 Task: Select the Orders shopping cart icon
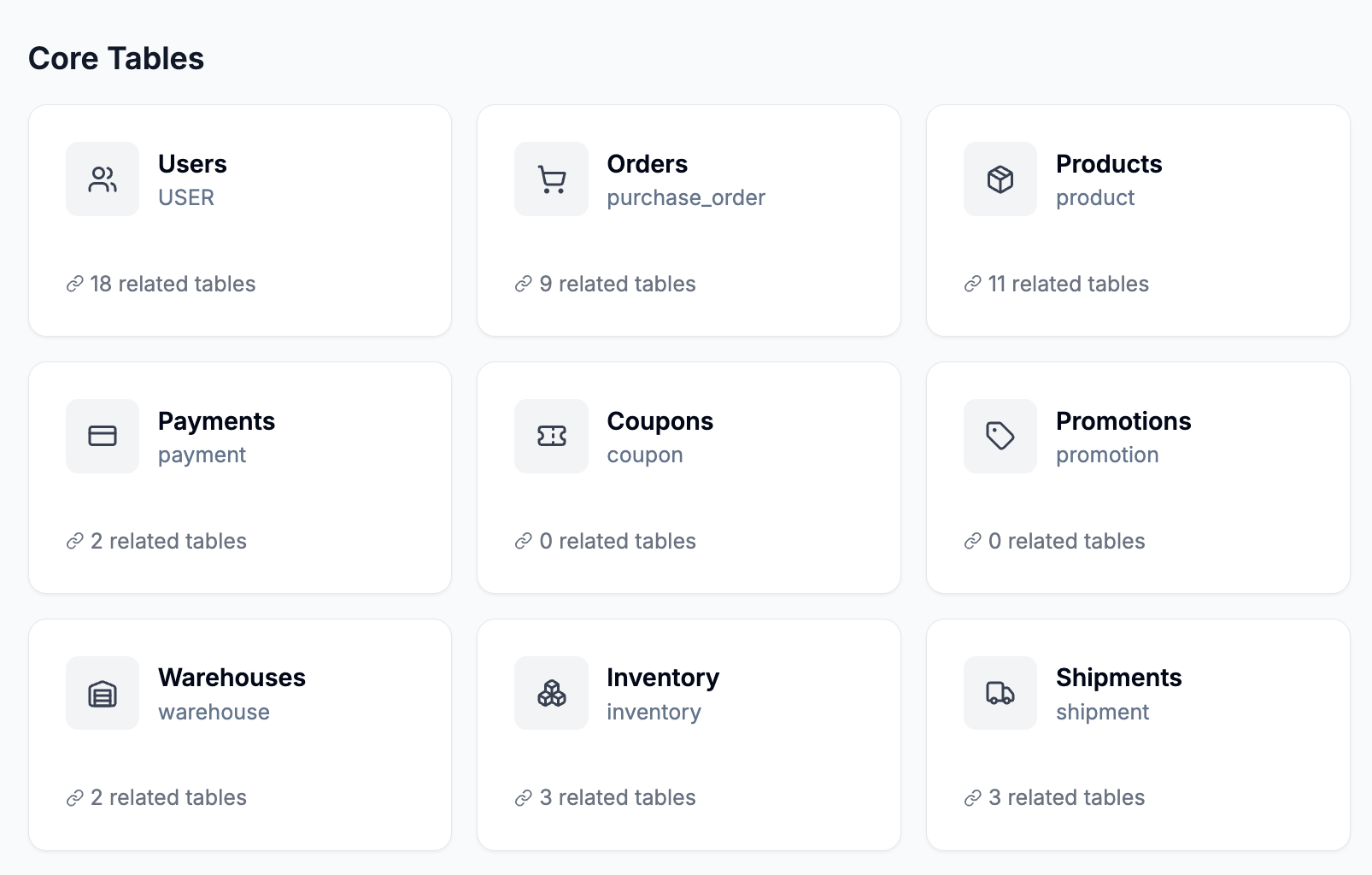click(x=551, y=179)
